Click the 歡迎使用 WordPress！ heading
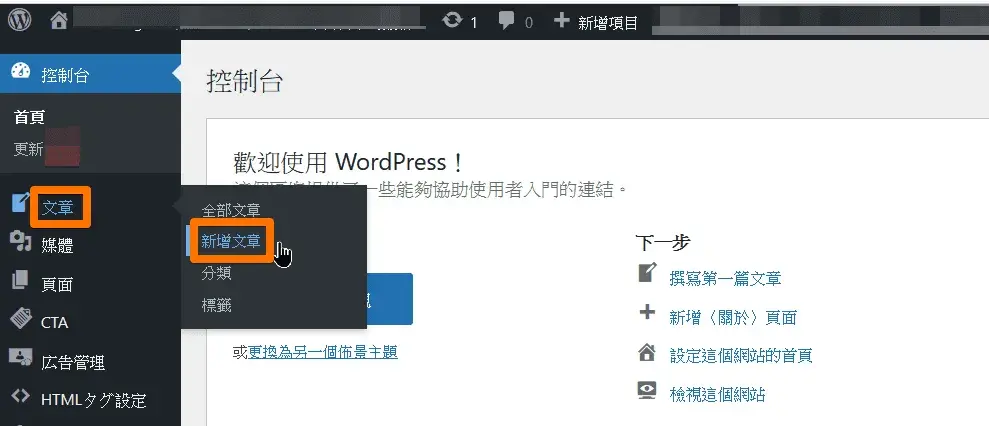989x426 pixels. click(x=349, y=162)
